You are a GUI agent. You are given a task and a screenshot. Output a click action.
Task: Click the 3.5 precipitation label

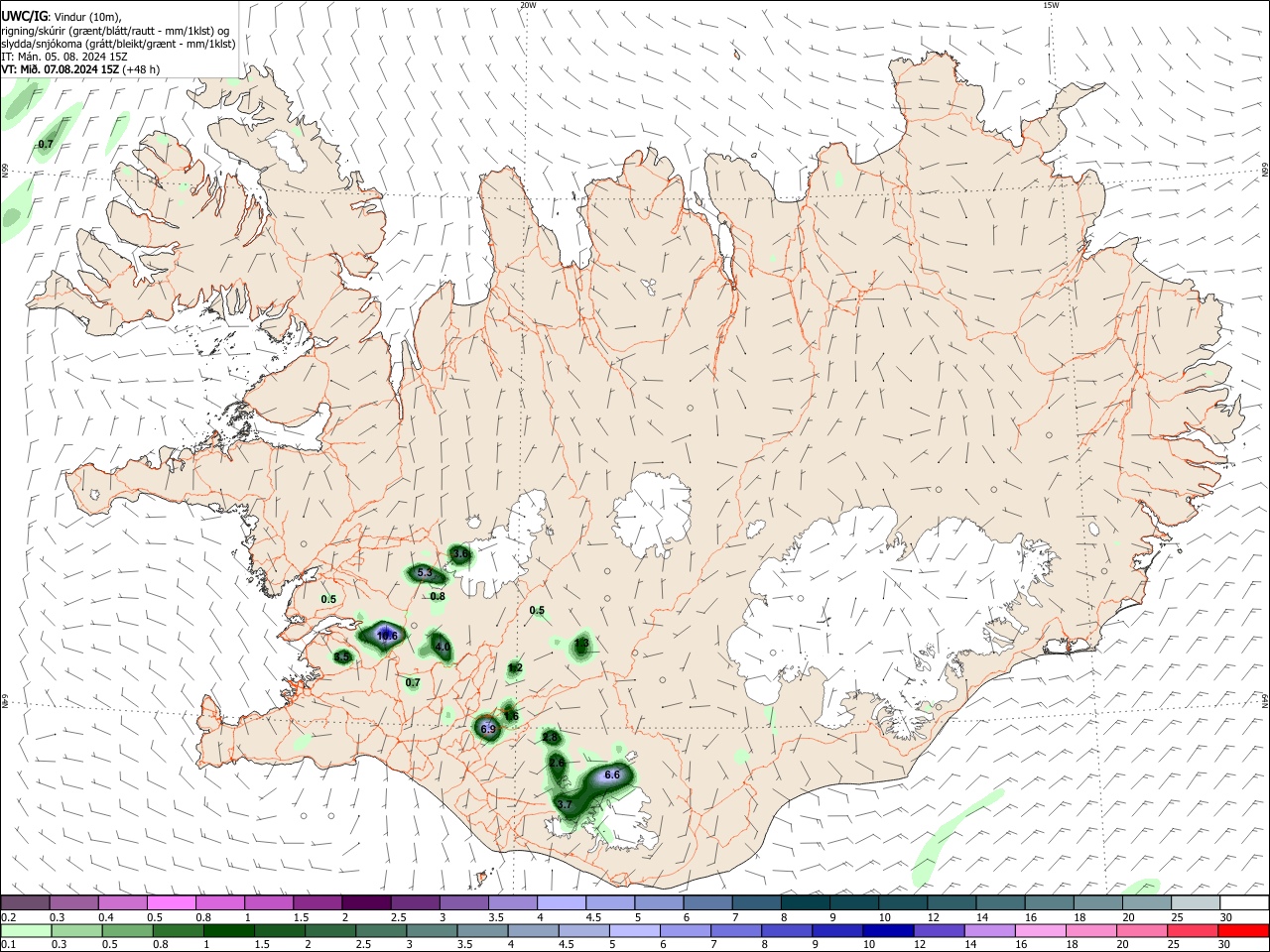[341, 656]
